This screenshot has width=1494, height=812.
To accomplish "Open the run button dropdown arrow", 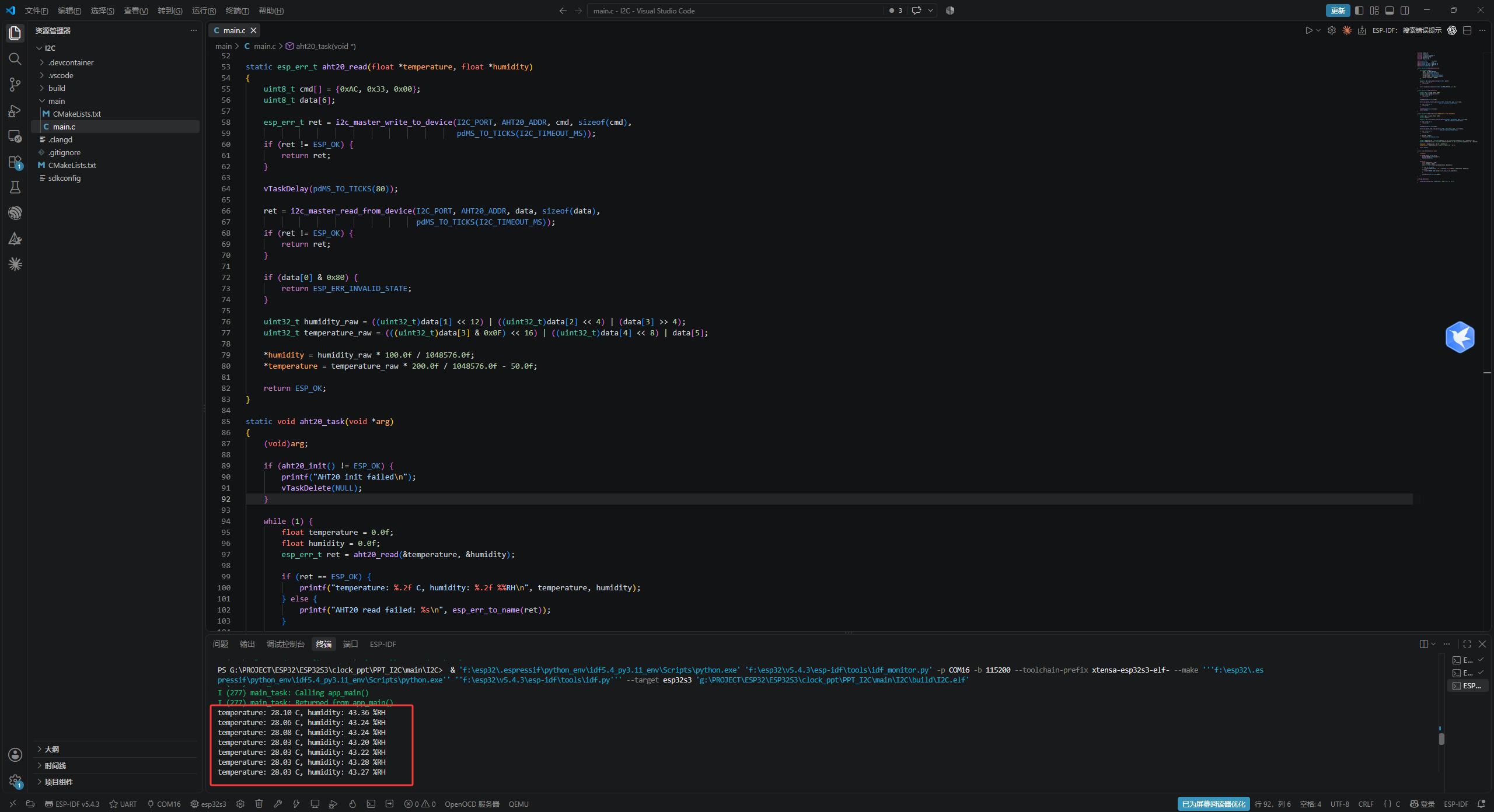I will (x=1318, y=30).
